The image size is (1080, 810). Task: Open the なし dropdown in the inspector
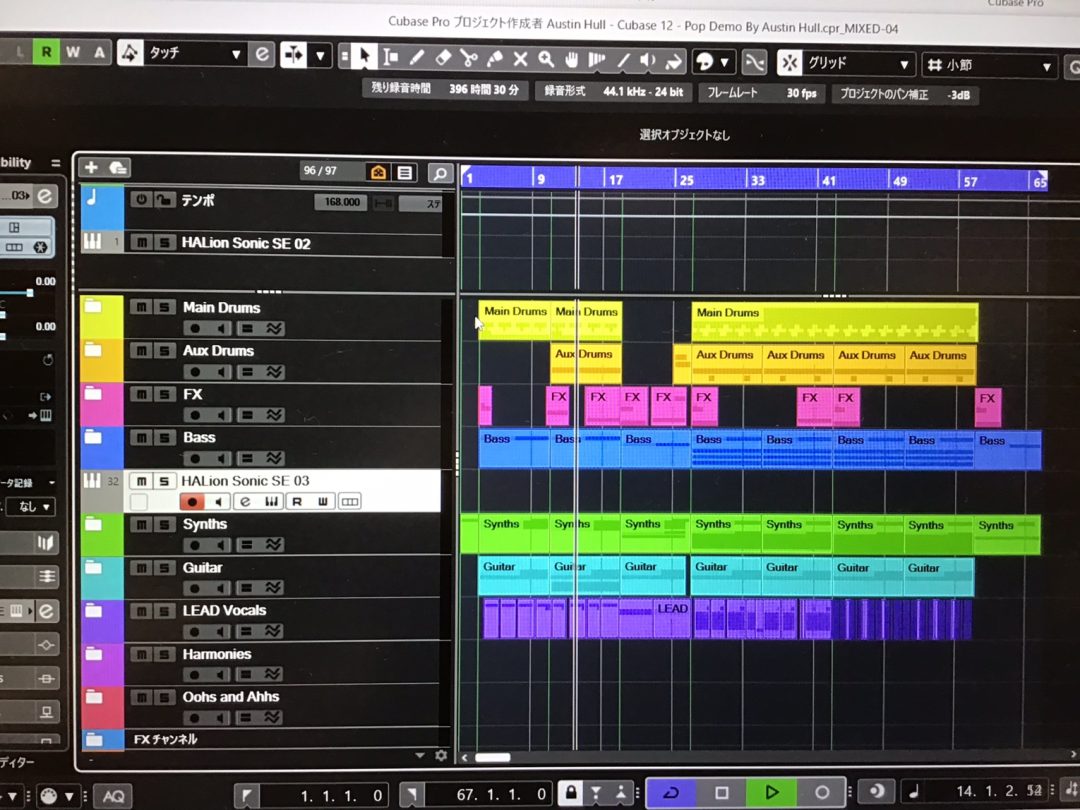coord(31,507)
